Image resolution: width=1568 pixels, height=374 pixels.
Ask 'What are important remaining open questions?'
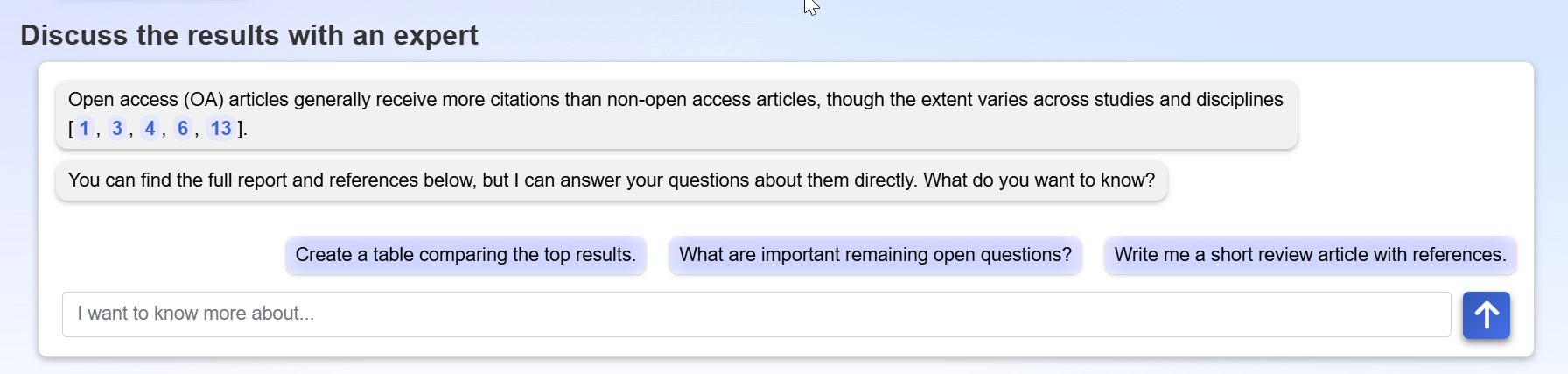(875, 255)
